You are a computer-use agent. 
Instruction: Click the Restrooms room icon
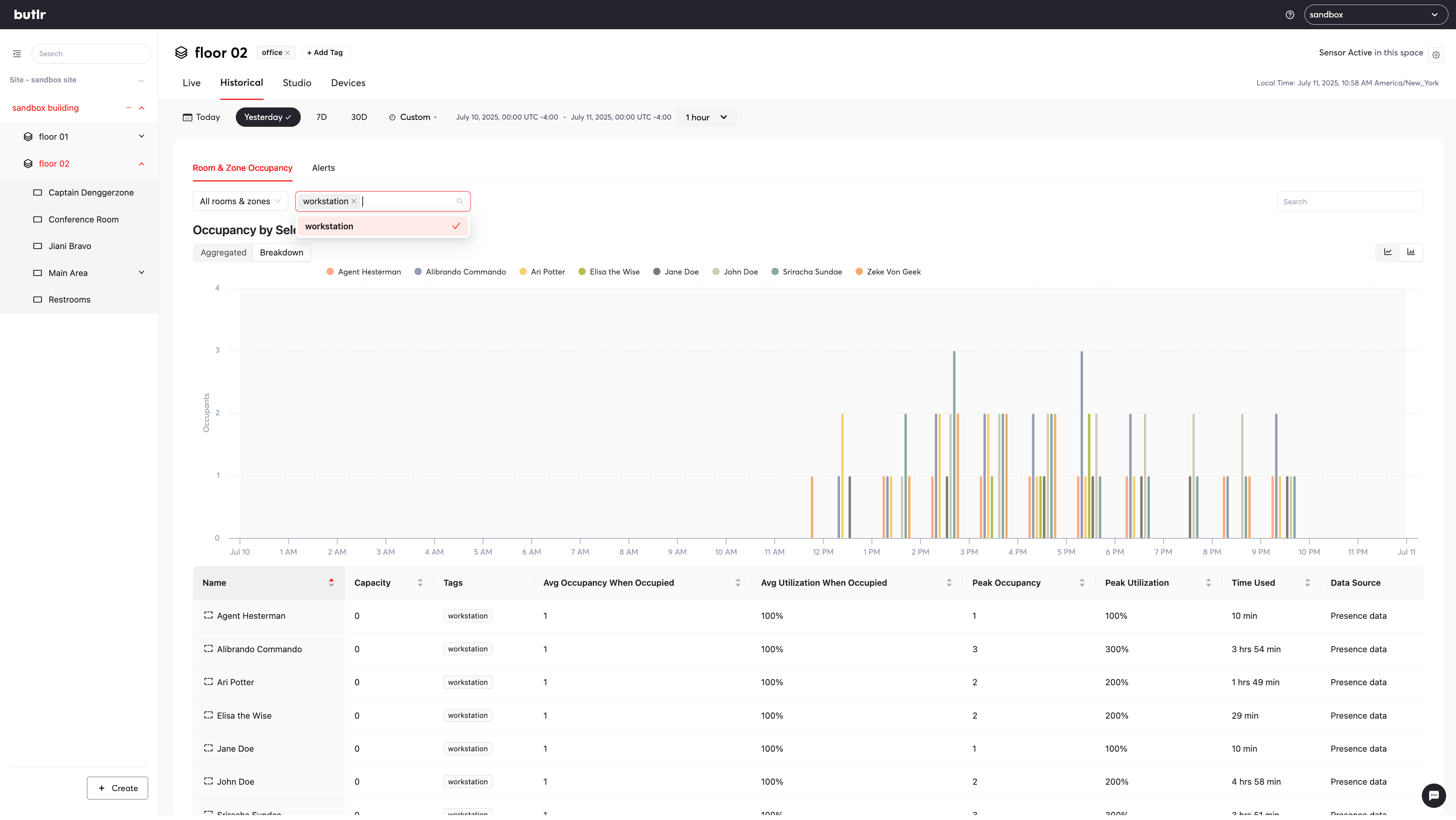point(38,300)
